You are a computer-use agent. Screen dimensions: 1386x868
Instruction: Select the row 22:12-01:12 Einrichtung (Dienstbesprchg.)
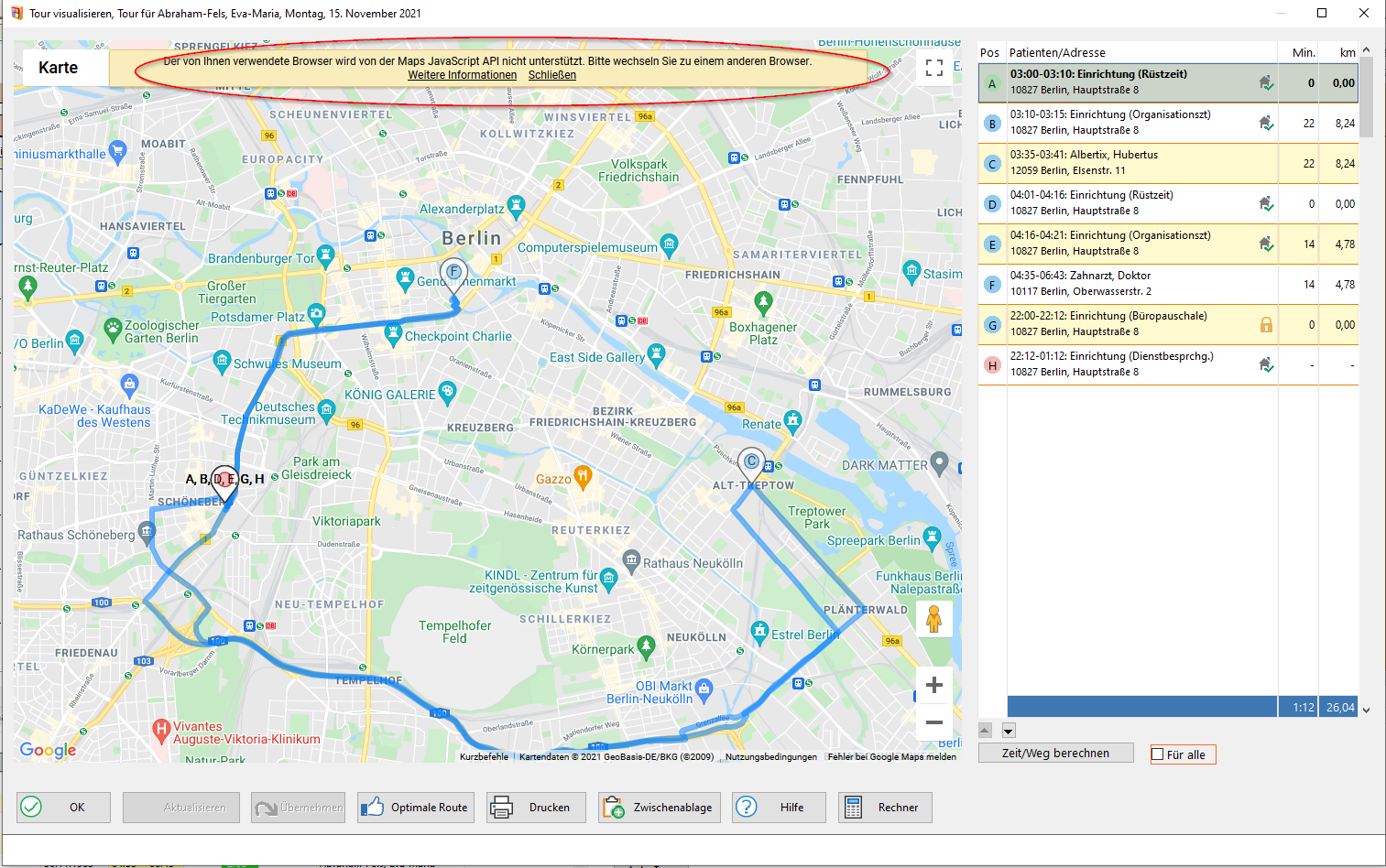click(1168, 365)
